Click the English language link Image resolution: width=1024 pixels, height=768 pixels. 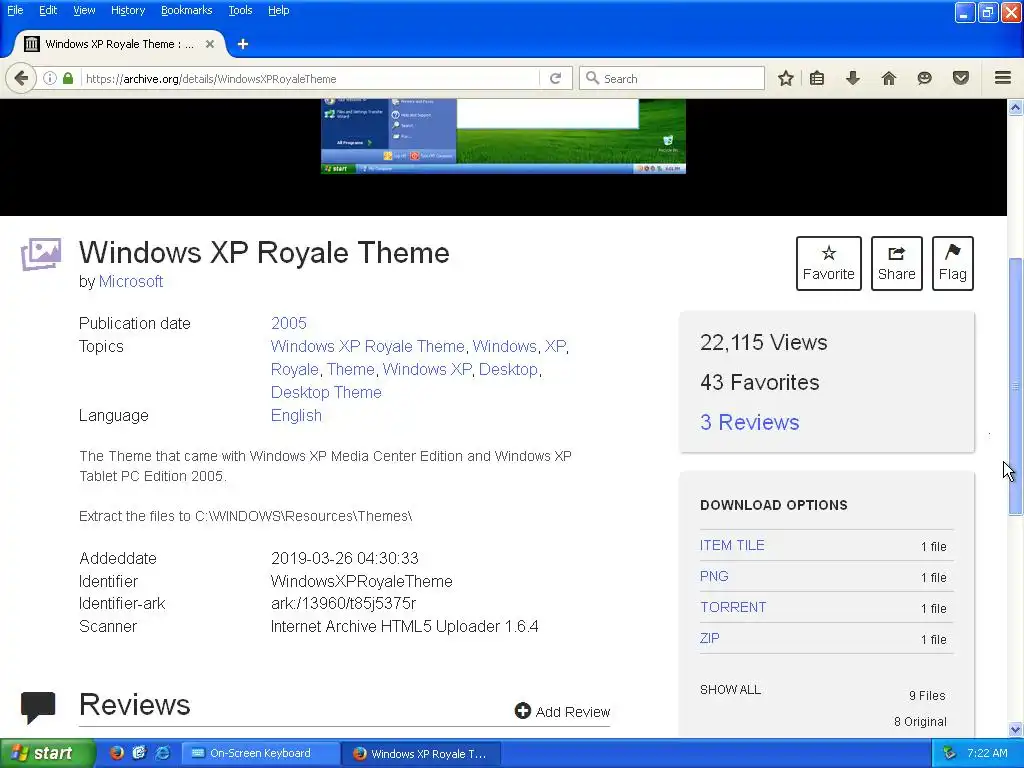296,415
